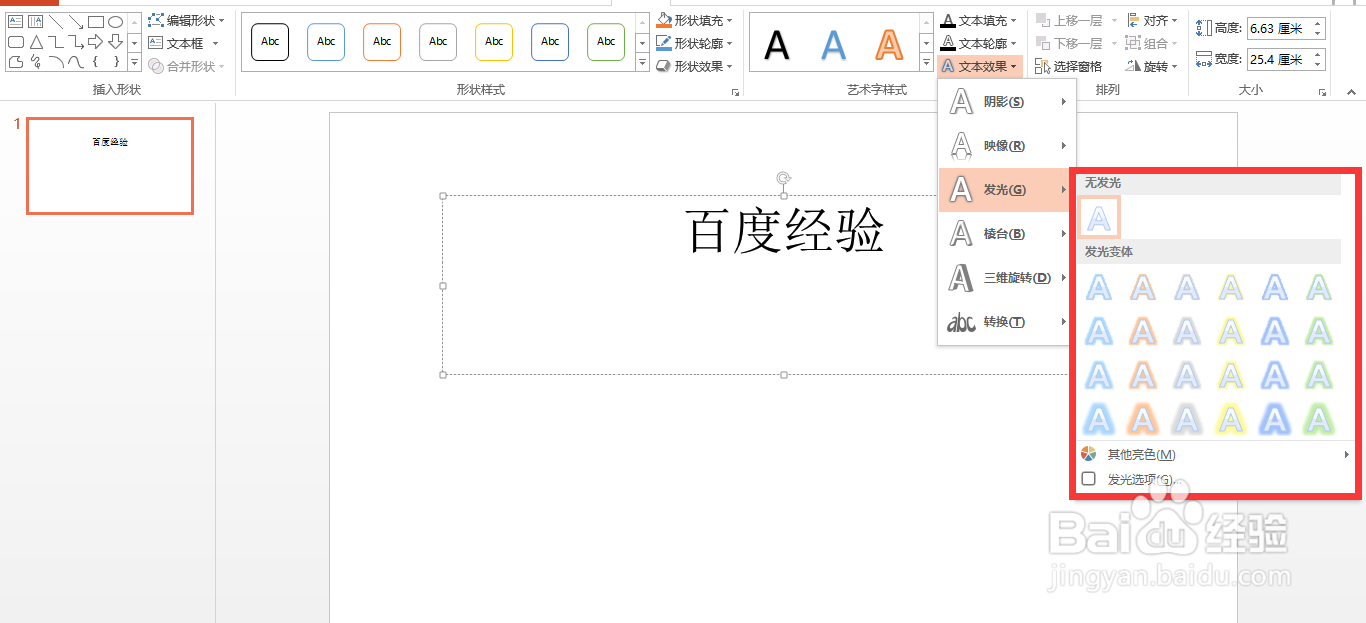Choose the right block arrow shape
Viewport: 1366px width, 623px height.
click(x=96, y=42)
